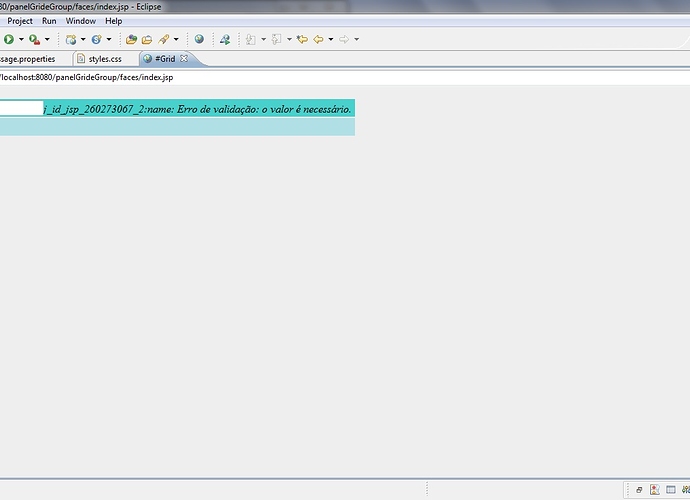Open the Help menu
Viewport: 690px width, 500px height.
[x=114, y=21]
